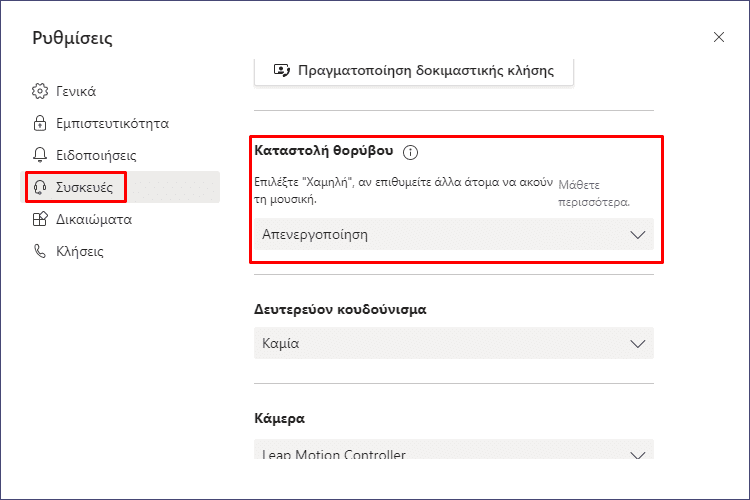
Task: Start Πραγματοποίηση δοκιμαστικής κλήσης test call
Action: [414, 72]
